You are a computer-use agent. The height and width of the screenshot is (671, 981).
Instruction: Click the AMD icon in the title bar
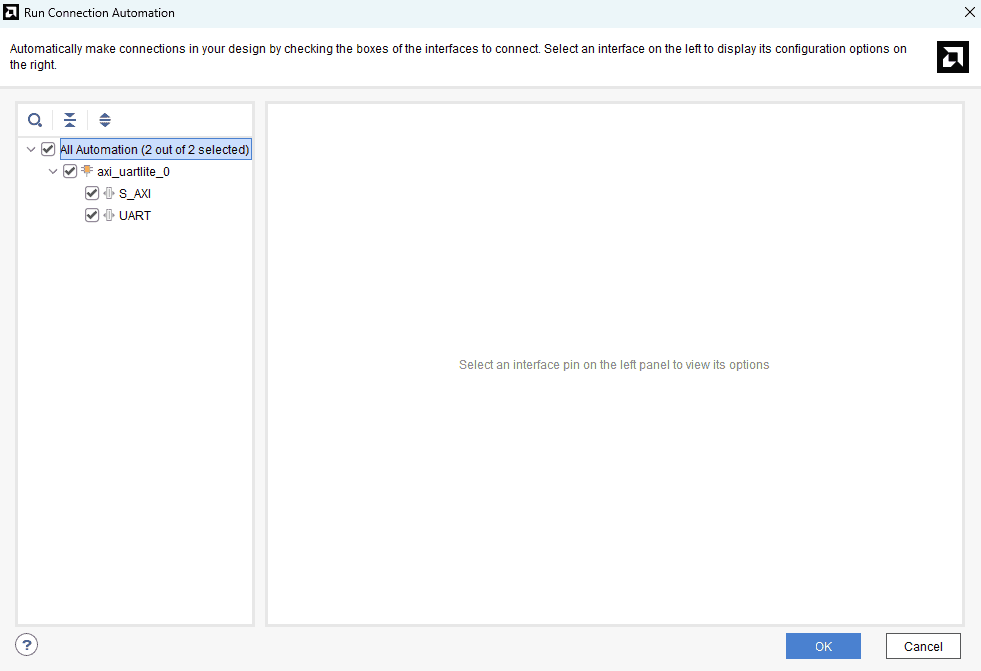12,12
